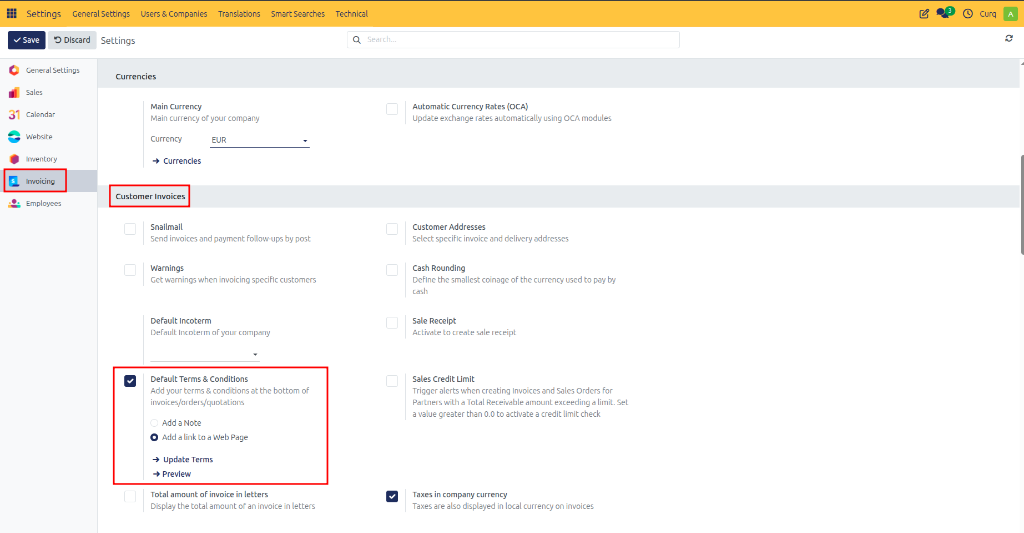Enable Cash Rounding checkbox
This screenshot has width=1024, height=533.
tap(392, 270)
